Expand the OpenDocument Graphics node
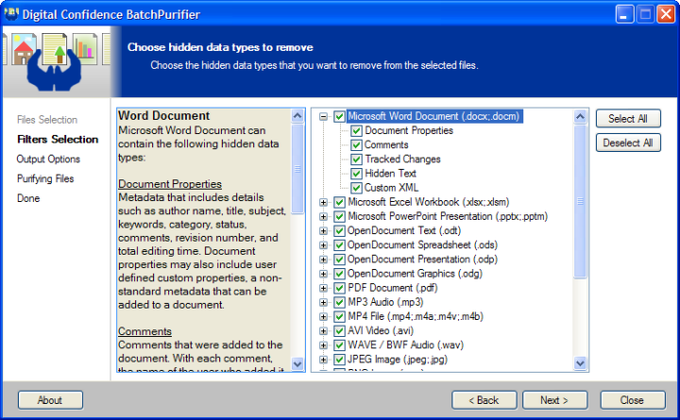680x420 pixels. (x=323, y=274)
